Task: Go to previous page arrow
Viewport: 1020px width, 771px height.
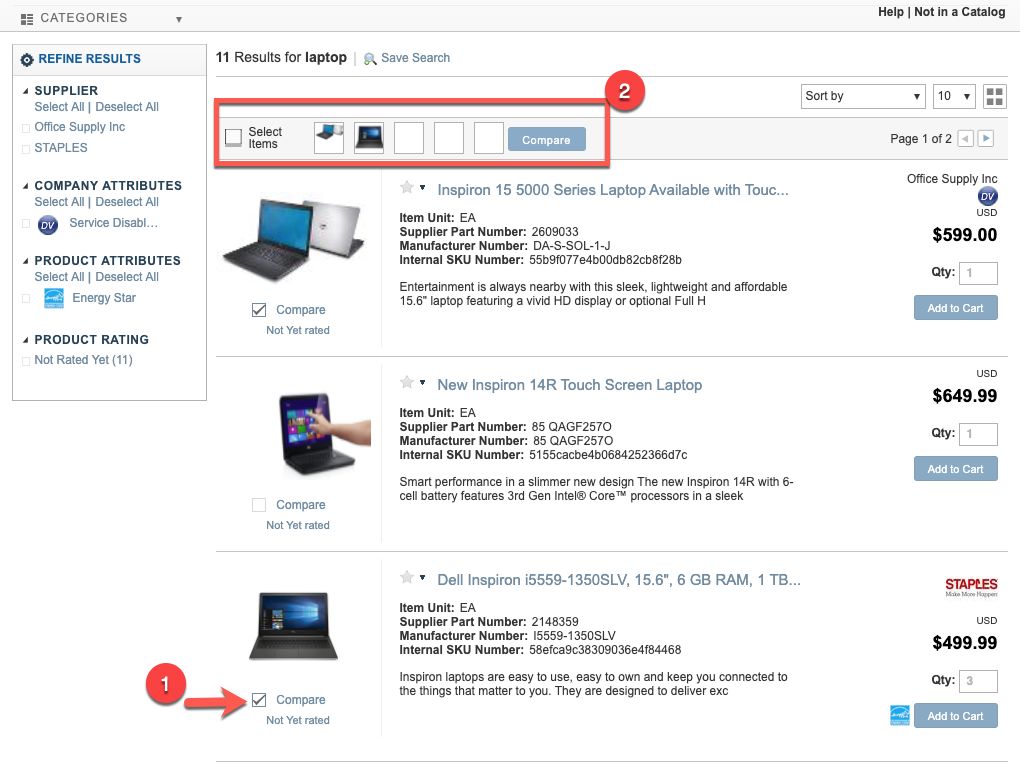Action: tap(965, 139)
